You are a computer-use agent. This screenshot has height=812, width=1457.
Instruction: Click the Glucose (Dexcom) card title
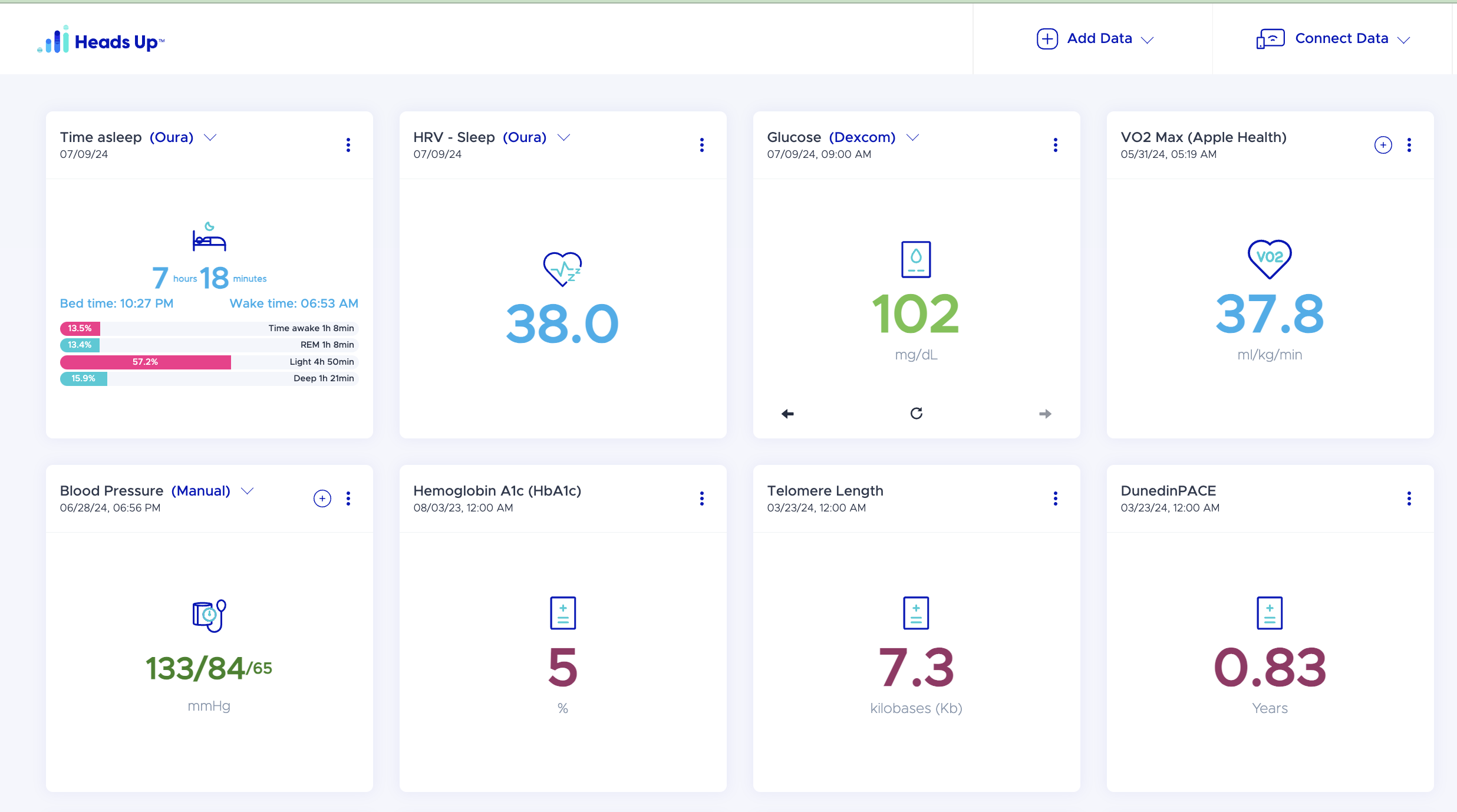[831, 137]
